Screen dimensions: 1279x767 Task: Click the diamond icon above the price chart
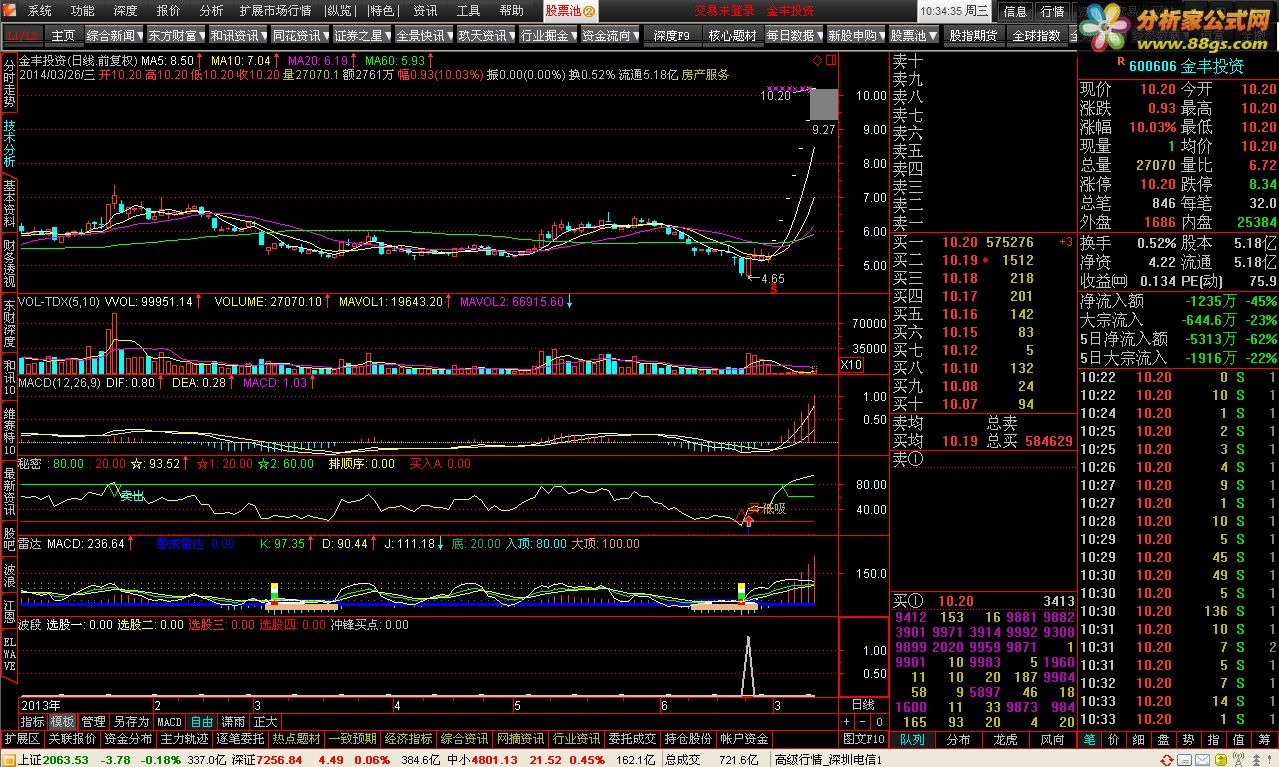point(816,61)
